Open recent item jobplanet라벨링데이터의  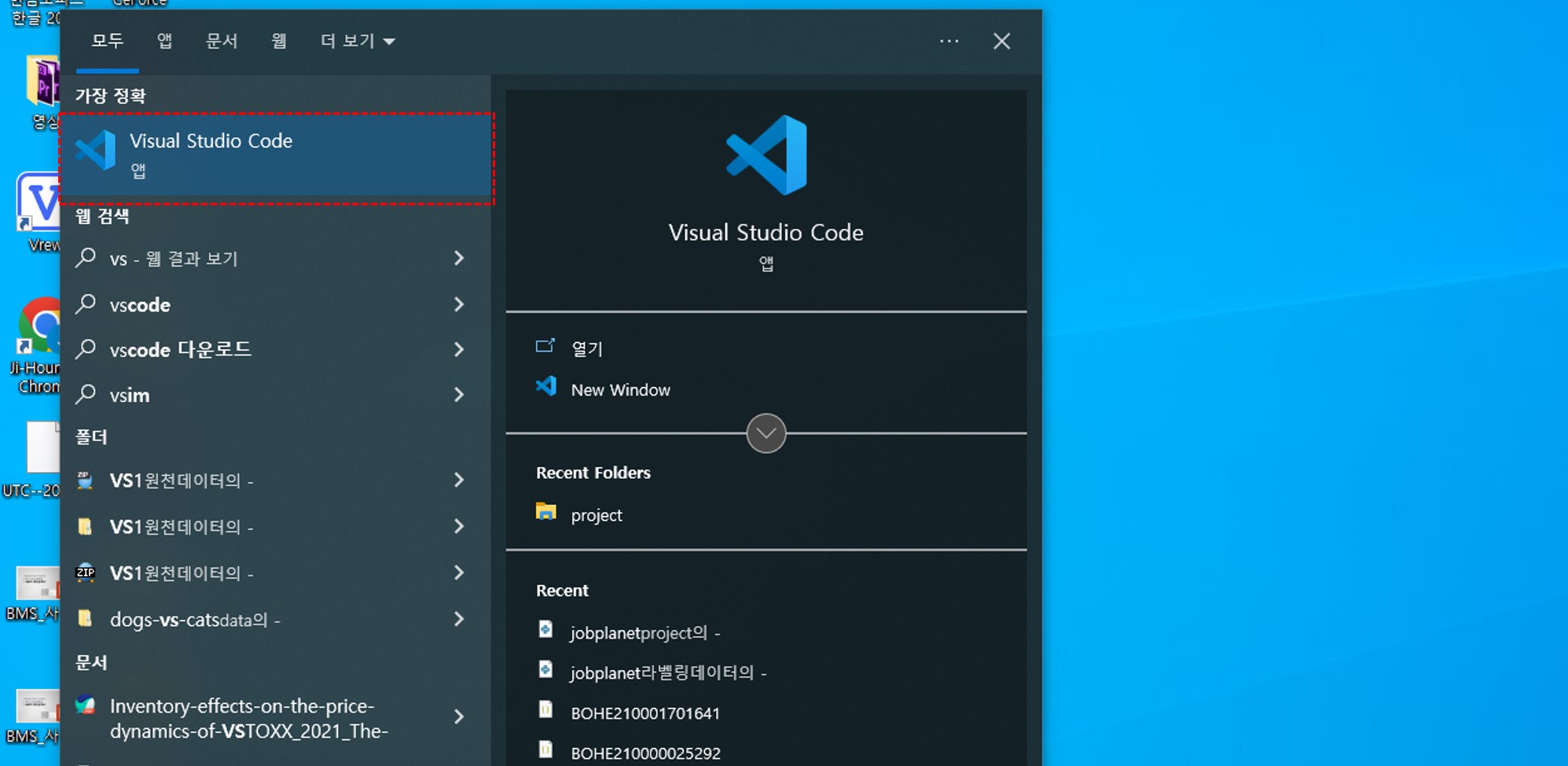[x=668, y=672]
